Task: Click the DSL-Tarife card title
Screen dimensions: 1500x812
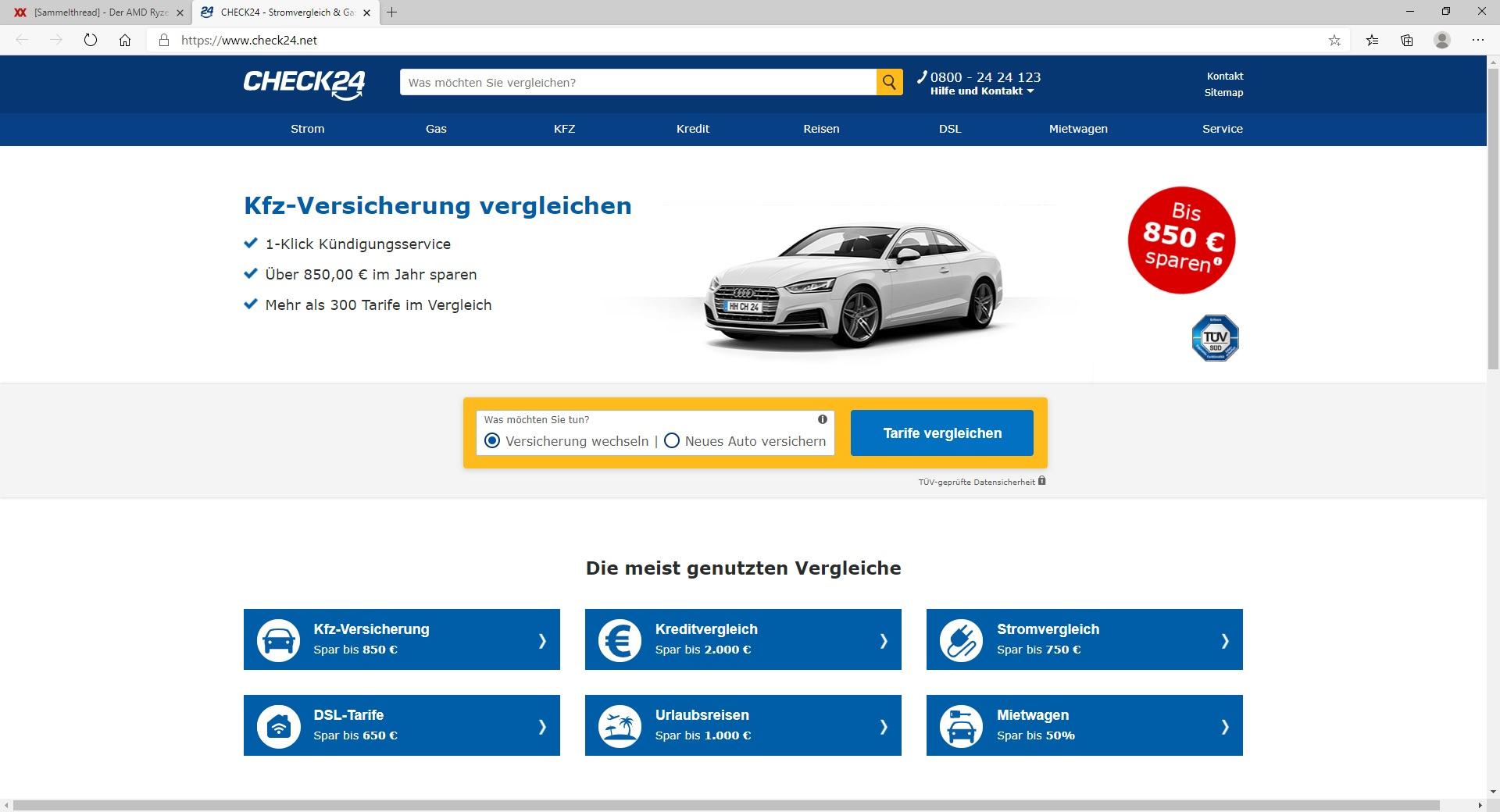Action: (348, 715)
